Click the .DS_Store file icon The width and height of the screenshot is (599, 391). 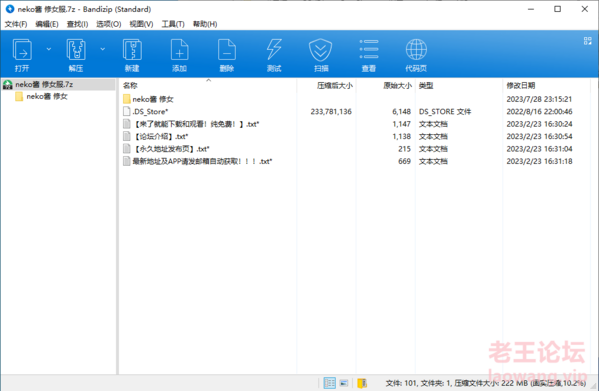pyautogui.click(x=126, y=111)
